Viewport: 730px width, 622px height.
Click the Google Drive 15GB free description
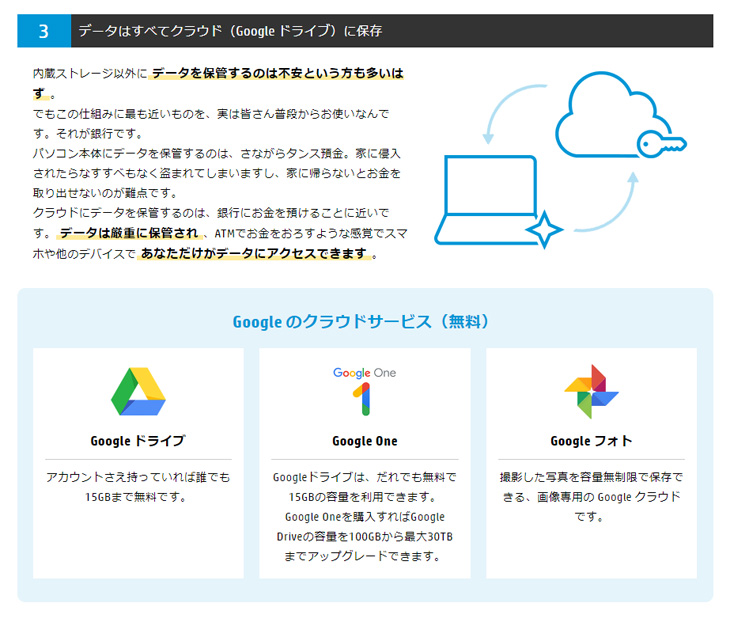pos(138,487)
